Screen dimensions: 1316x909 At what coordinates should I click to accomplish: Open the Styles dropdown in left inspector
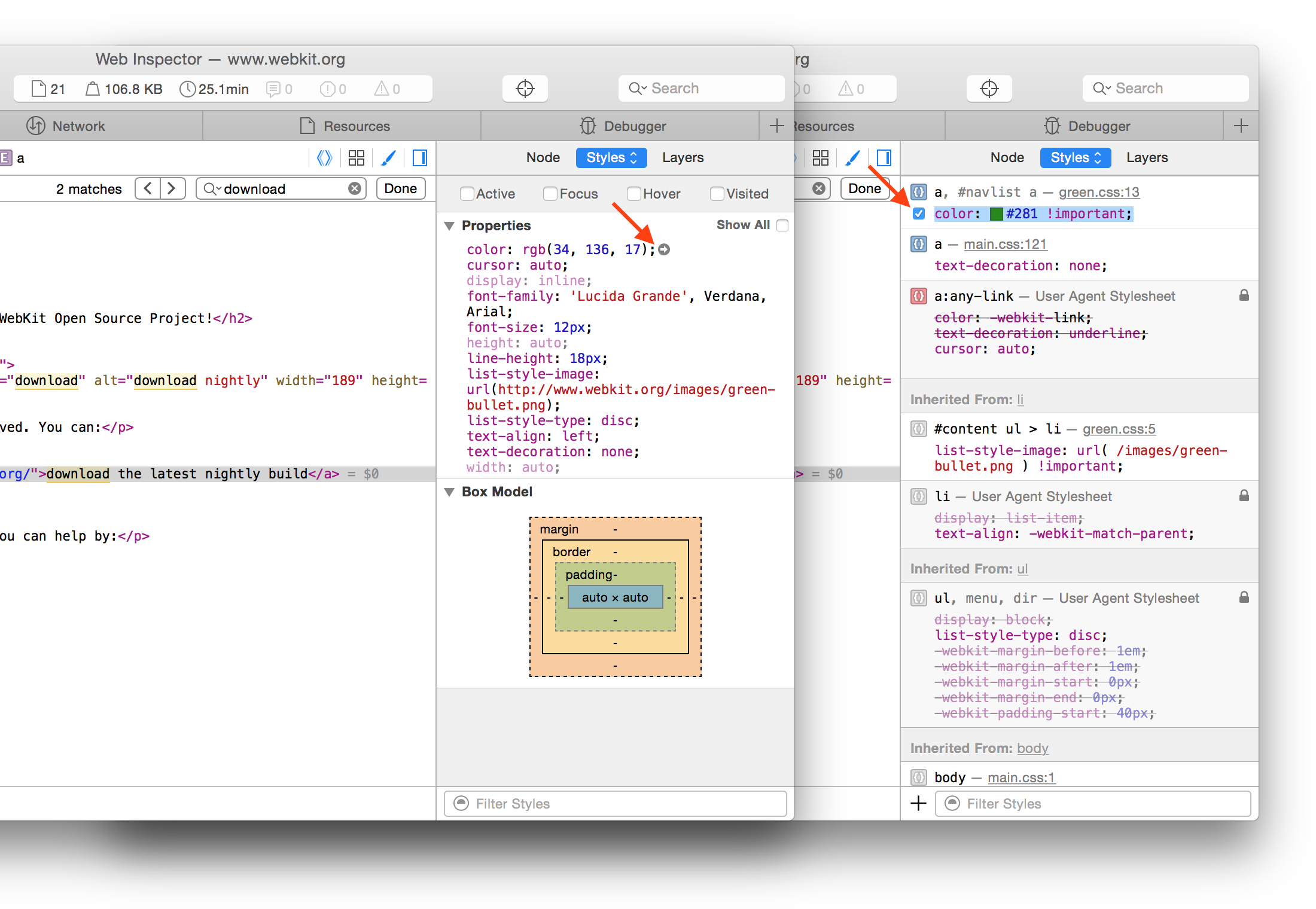click(x=611, y=158)
